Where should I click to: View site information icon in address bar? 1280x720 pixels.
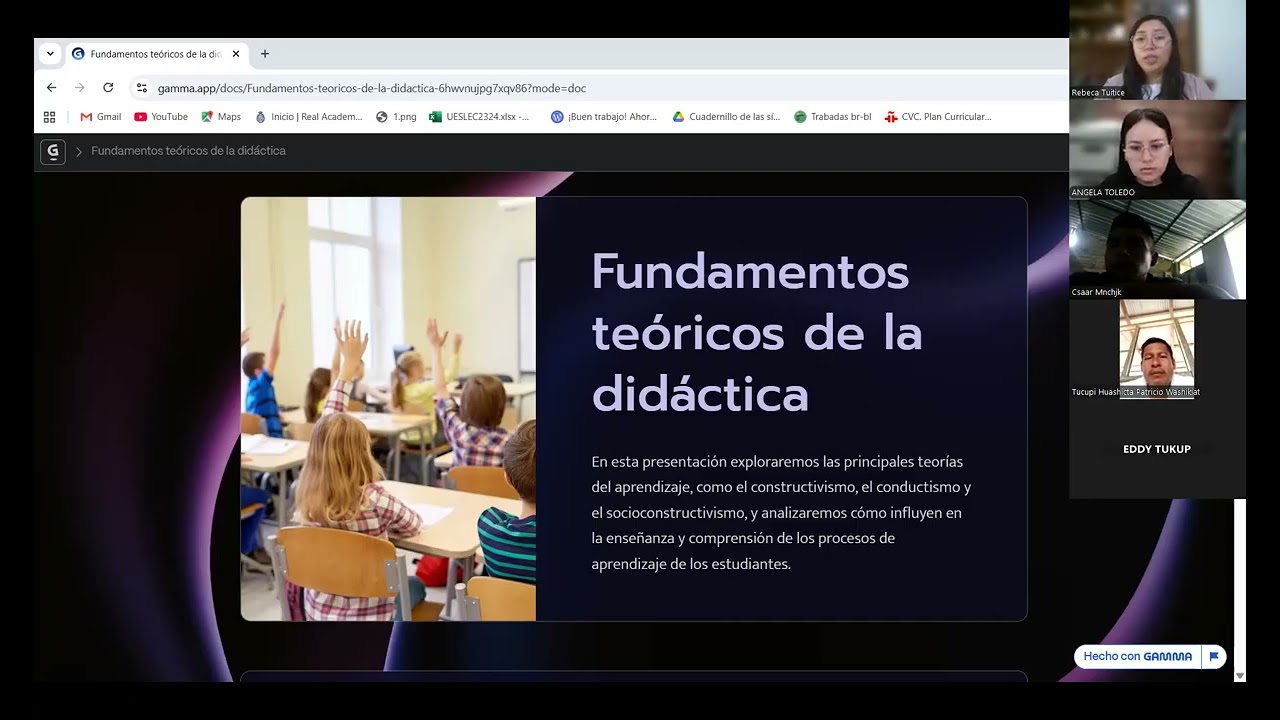click(x=142, y=88)
